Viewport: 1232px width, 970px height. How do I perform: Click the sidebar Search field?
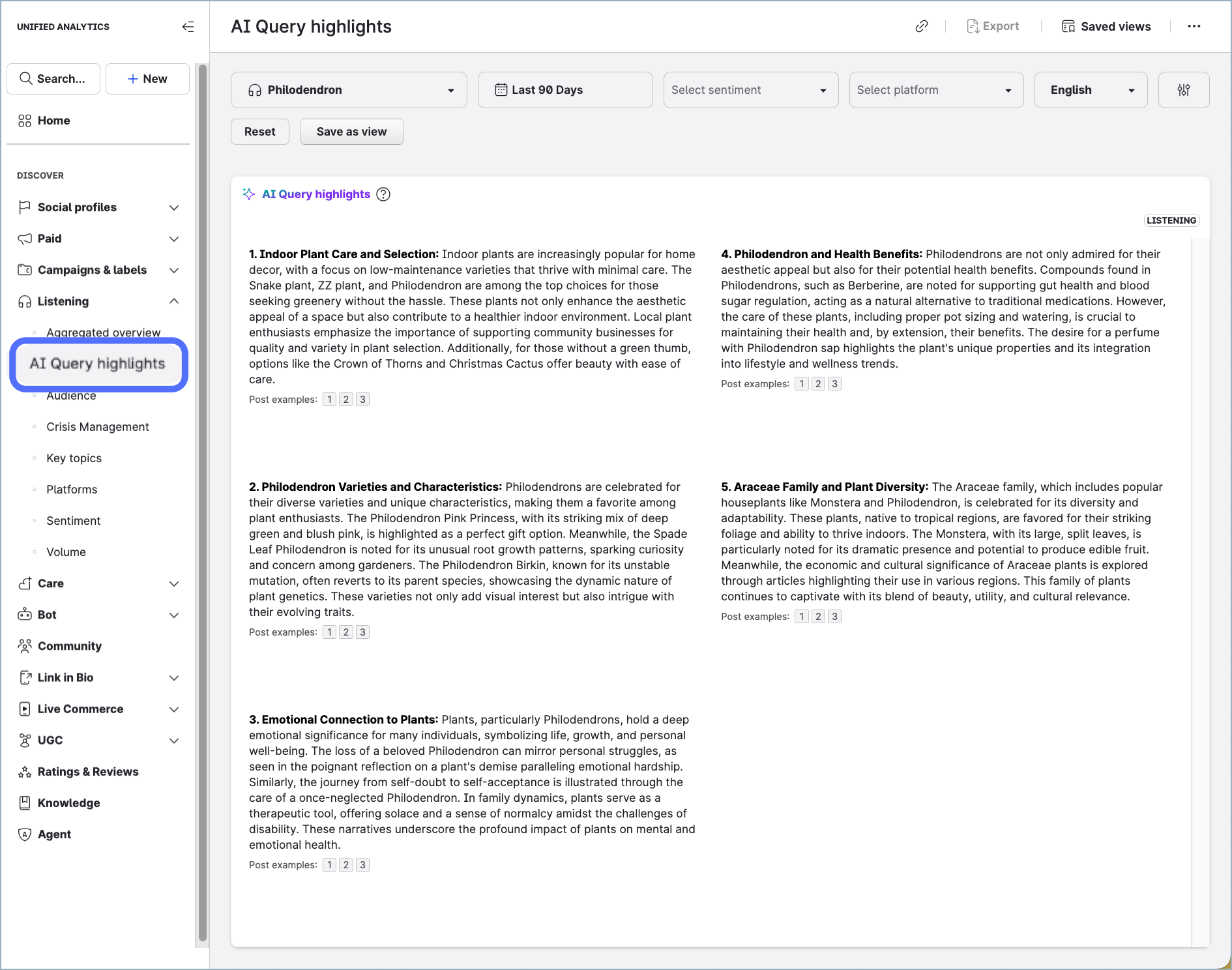(53, 79)
